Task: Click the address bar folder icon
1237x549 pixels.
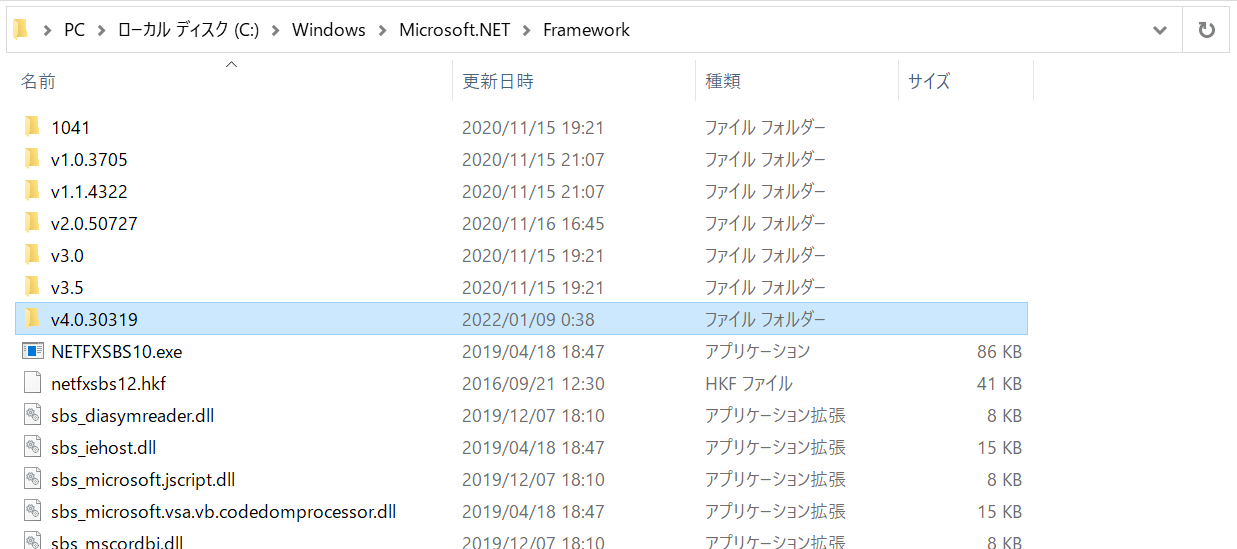Action: (20, 30)
